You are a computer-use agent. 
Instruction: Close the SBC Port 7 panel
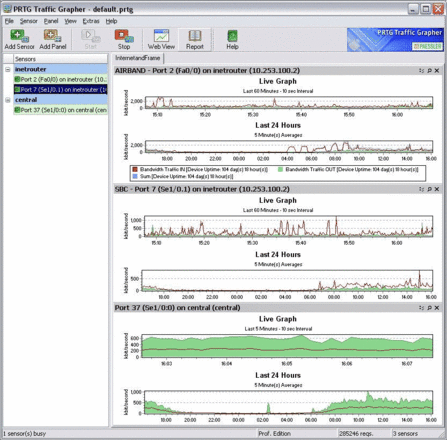[x=436, y=189]
